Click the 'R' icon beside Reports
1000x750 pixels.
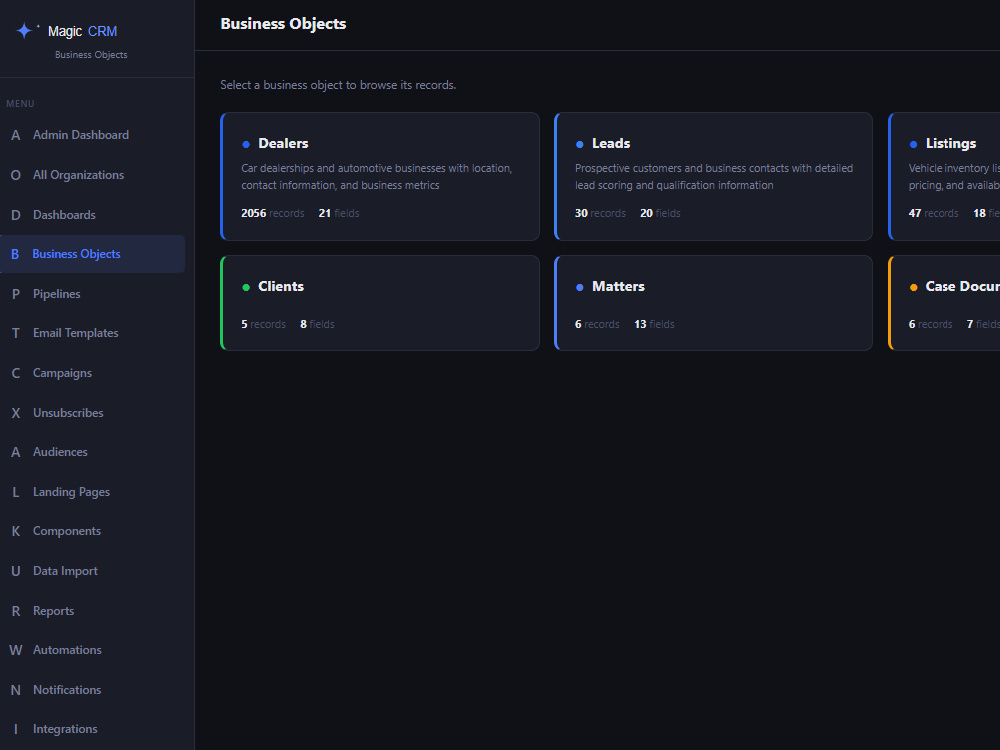16,611
